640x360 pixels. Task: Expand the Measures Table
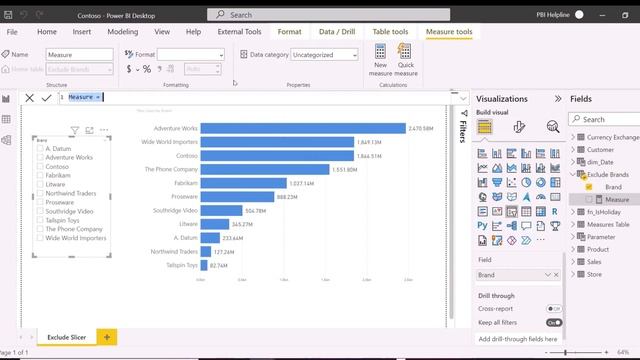pyautogui.click(x=573, y=224)
